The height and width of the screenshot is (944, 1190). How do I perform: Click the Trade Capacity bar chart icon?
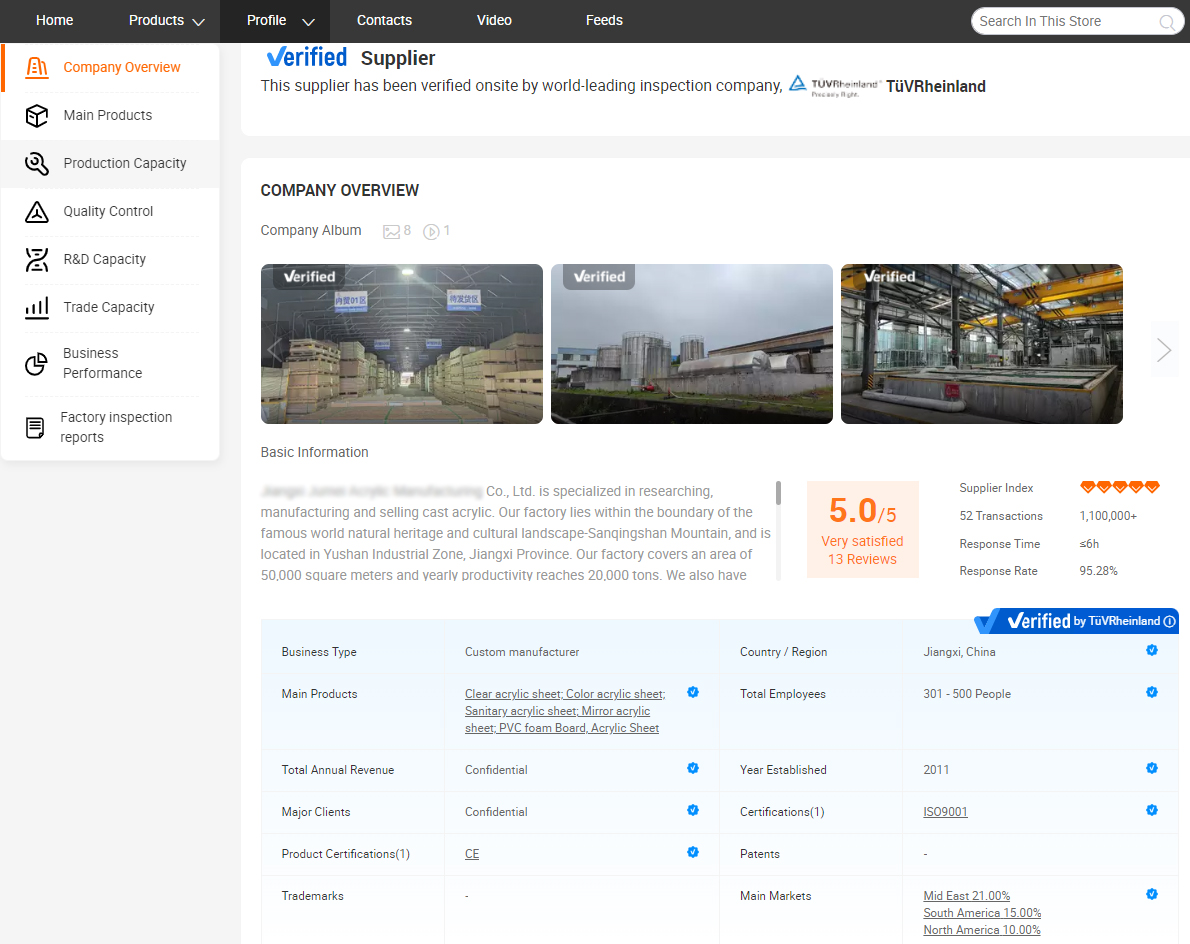click(x=37, y=308)
